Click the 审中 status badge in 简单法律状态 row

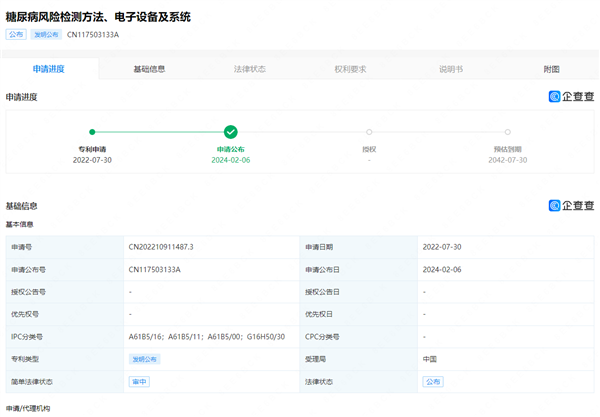click(139, 382)
